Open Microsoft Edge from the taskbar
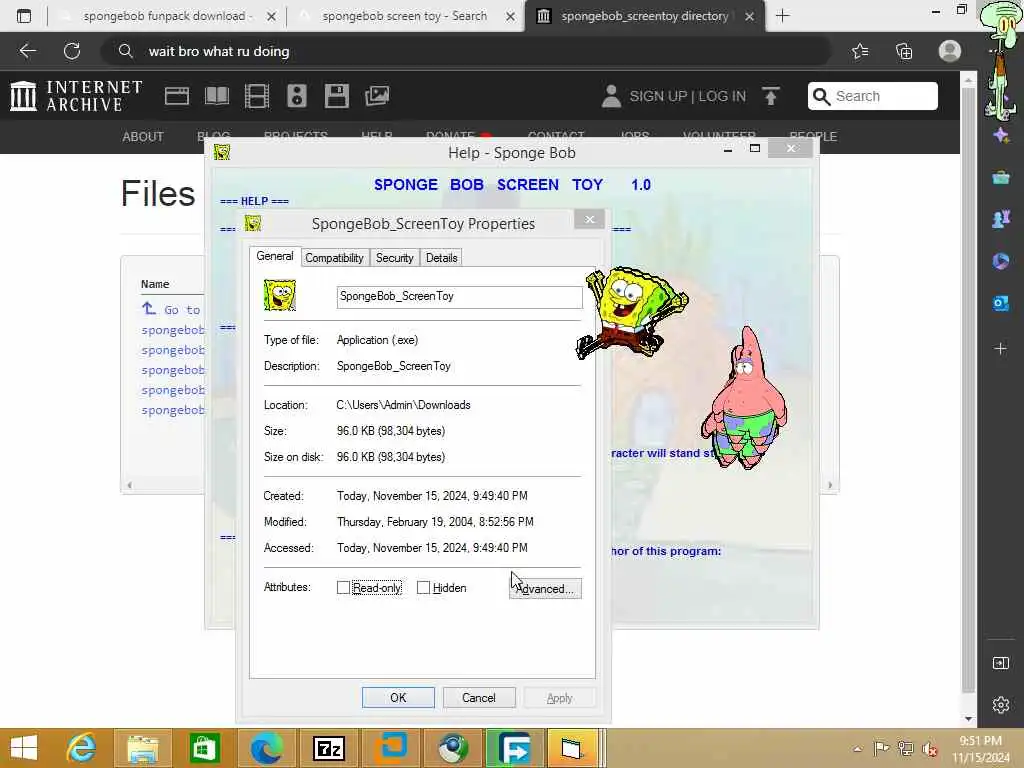This screenshot has height=768, width=1024. click(266, 748)
